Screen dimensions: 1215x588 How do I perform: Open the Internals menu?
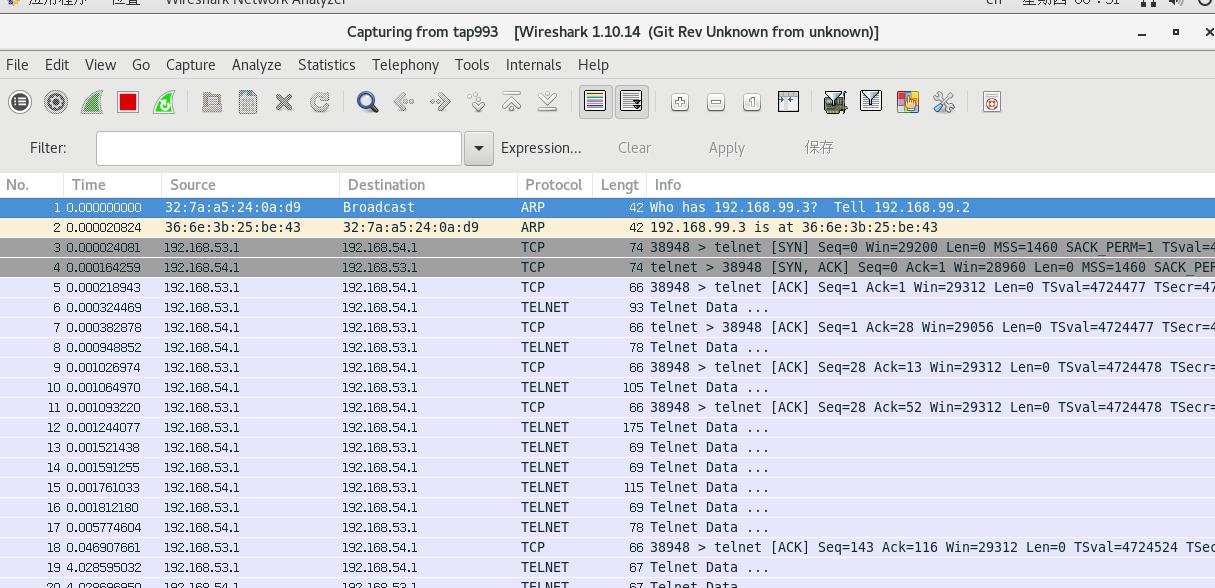[x=533, y=64]
